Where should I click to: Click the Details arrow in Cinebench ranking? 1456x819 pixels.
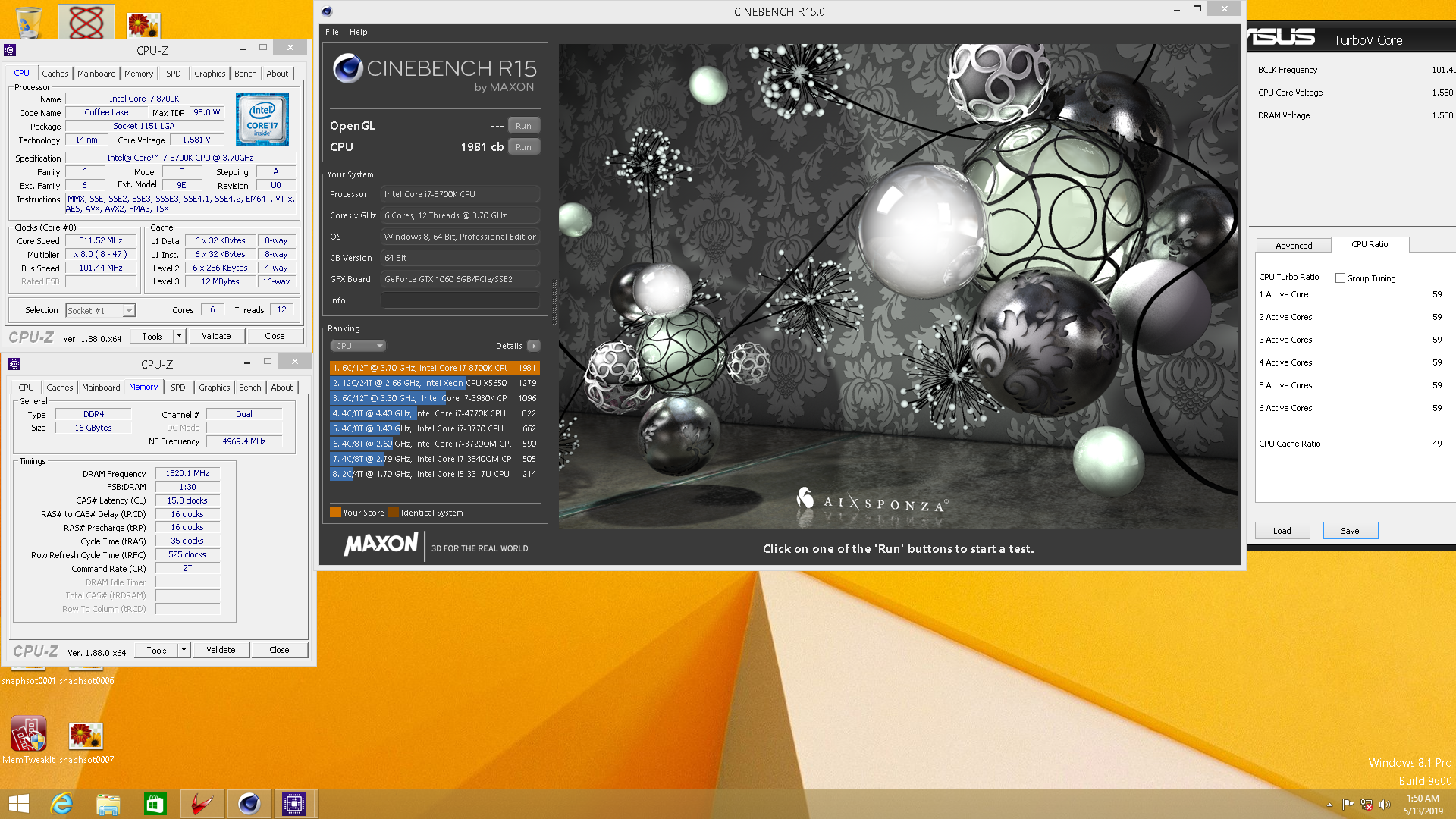[x=534, y=346]
